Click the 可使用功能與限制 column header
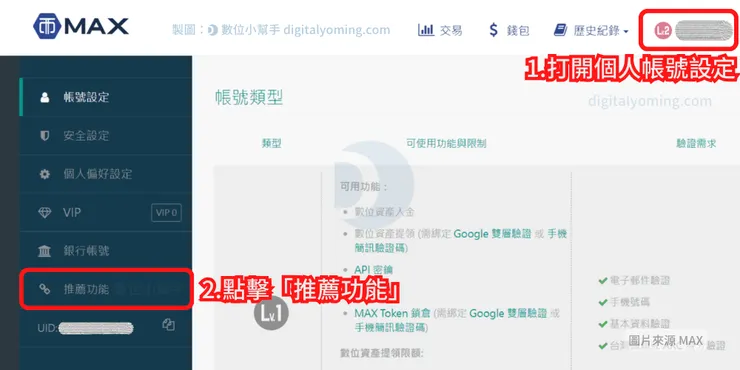Viewport: 740px width, 370px height. [x=446, y=143]
